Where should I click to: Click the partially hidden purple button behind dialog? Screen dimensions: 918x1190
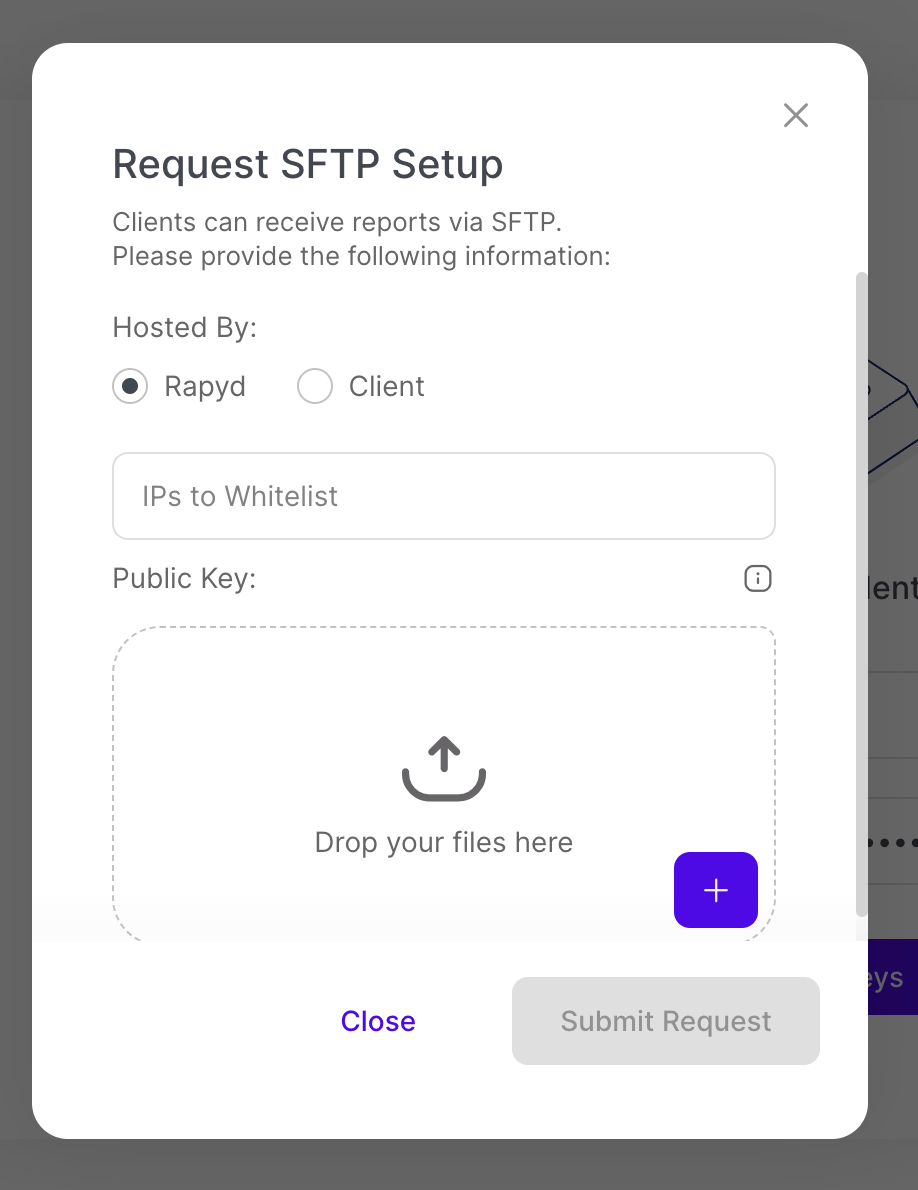click(x=892, y=977)
